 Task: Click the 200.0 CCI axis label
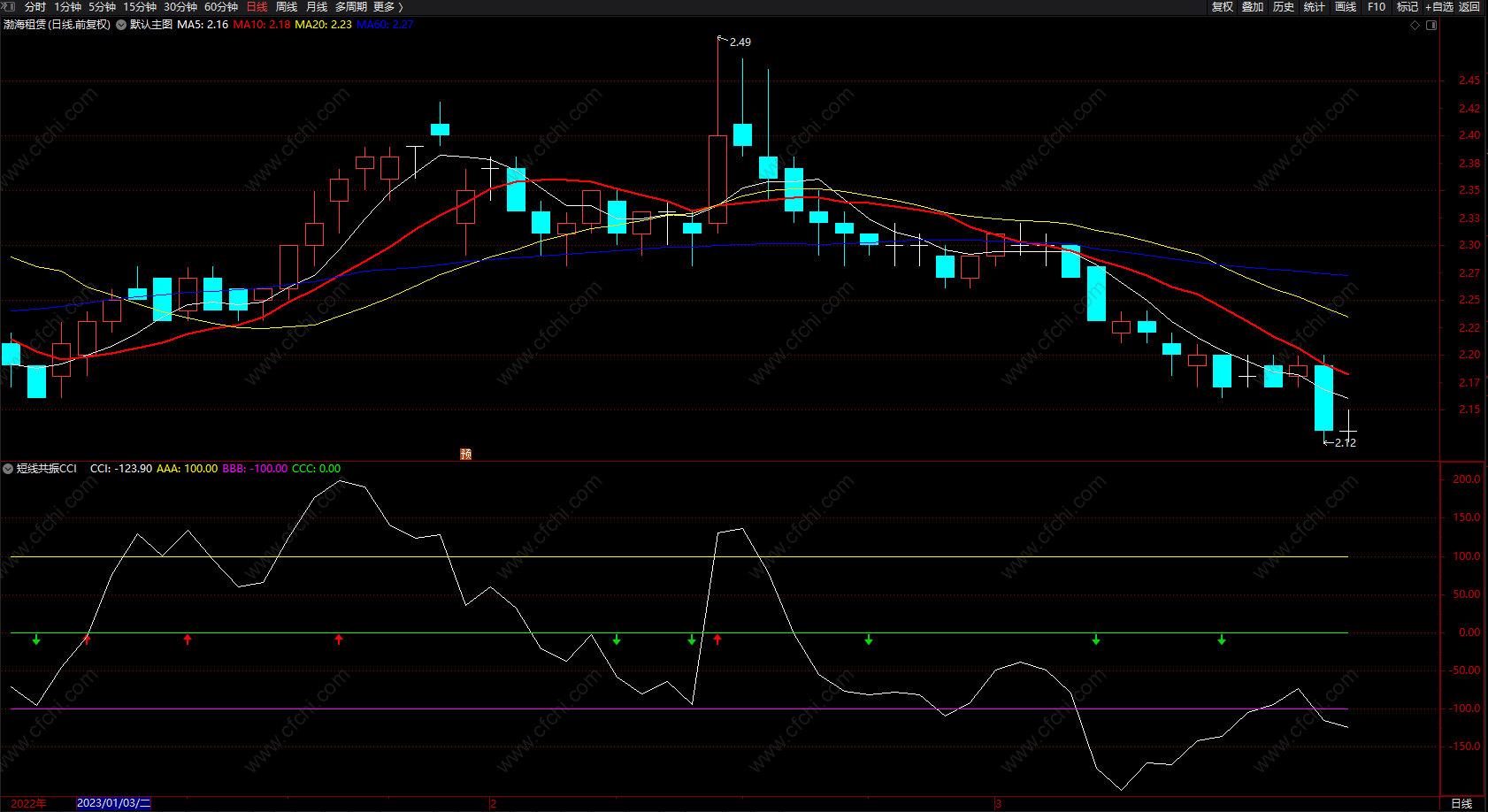pyautogui.click(x=1467, y=479)
